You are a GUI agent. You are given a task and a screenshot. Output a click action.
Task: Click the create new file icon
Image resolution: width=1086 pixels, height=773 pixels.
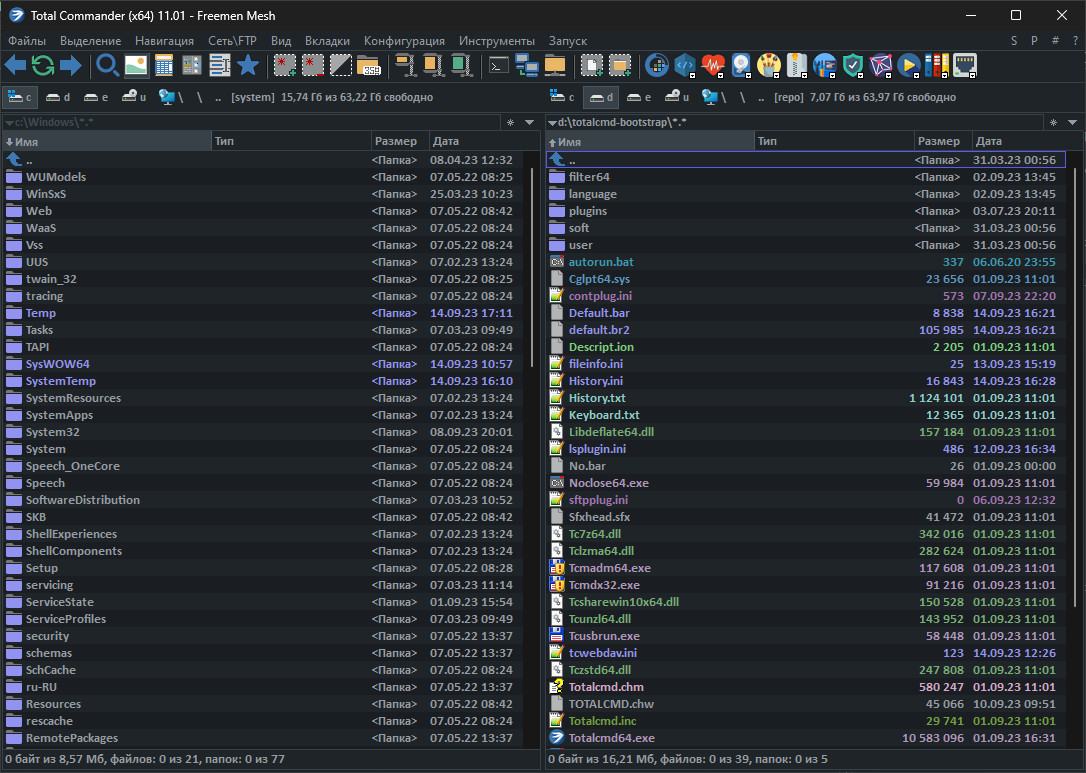(592, 66)
